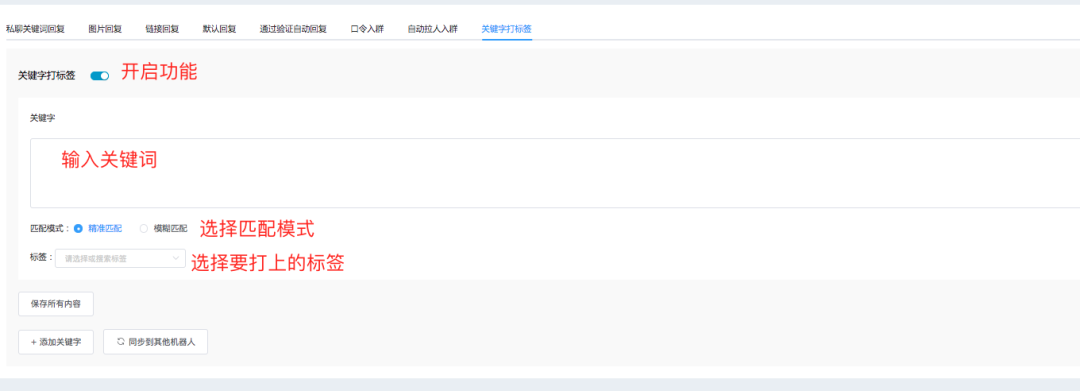Select the 精准匹配 radio button

point(78,228)
